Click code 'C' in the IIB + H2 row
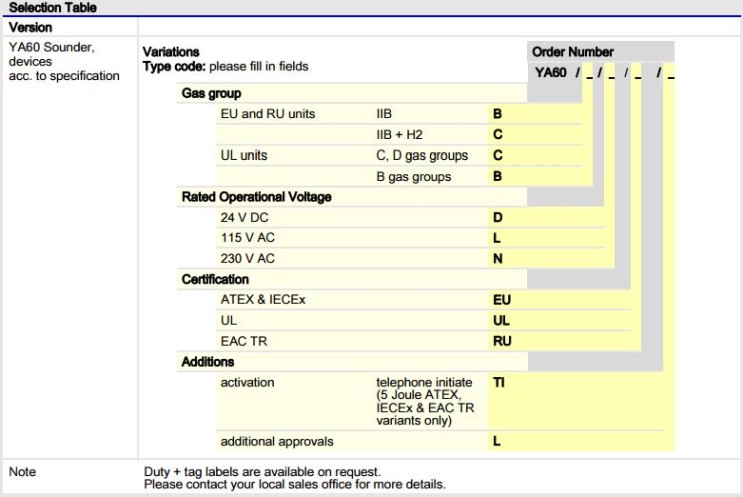The height and width of the screenshot is (497, 743). 498,135
